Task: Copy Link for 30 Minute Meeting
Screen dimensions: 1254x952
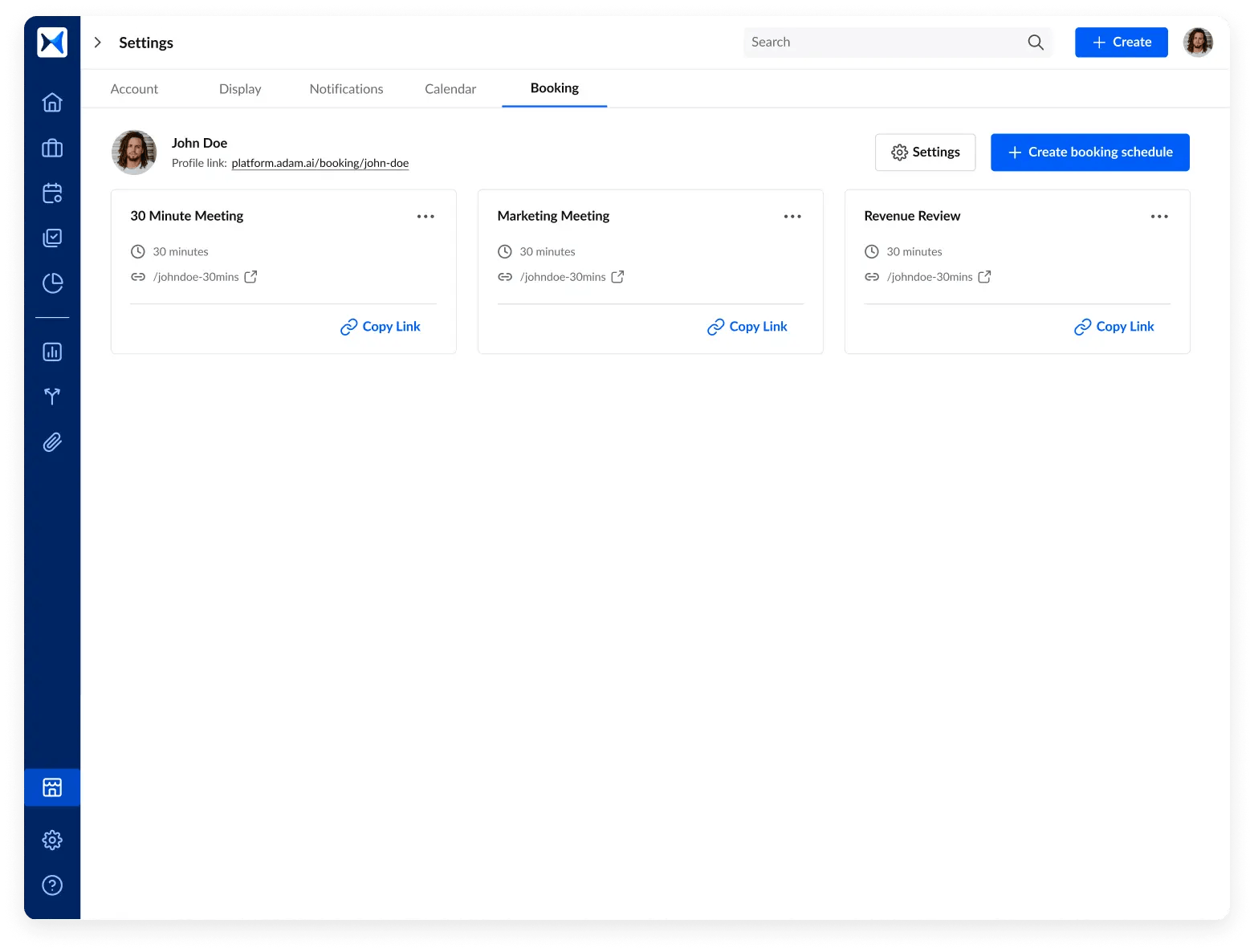Action: [x=381, y=327]
